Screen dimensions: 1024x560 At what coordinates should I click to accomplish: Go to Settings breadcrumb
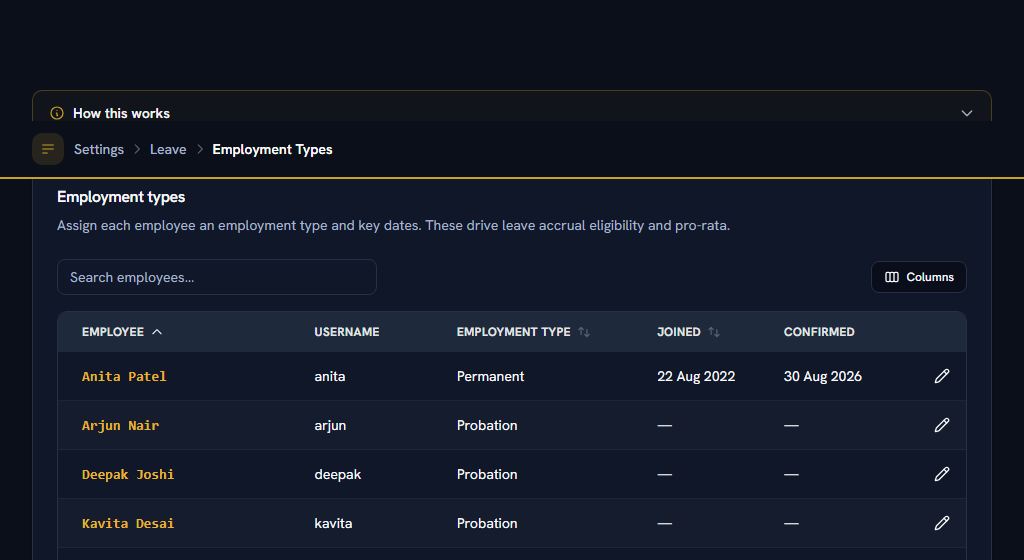99,149
